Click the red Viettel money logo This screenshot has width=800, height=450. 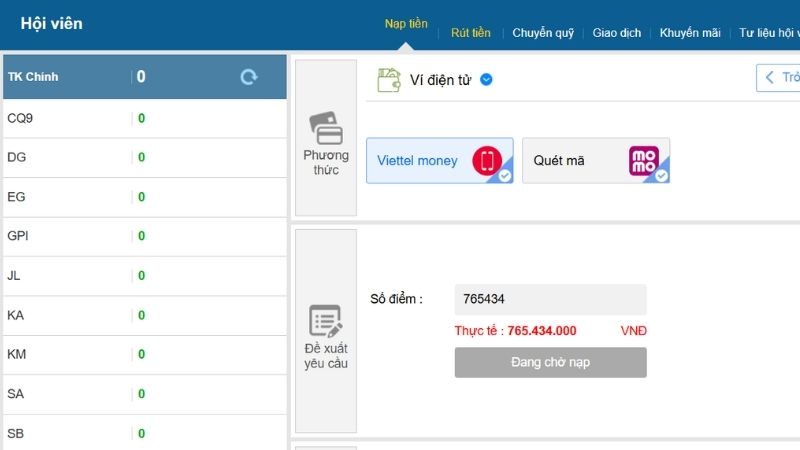pyautogui.click(x=487, y=161)
